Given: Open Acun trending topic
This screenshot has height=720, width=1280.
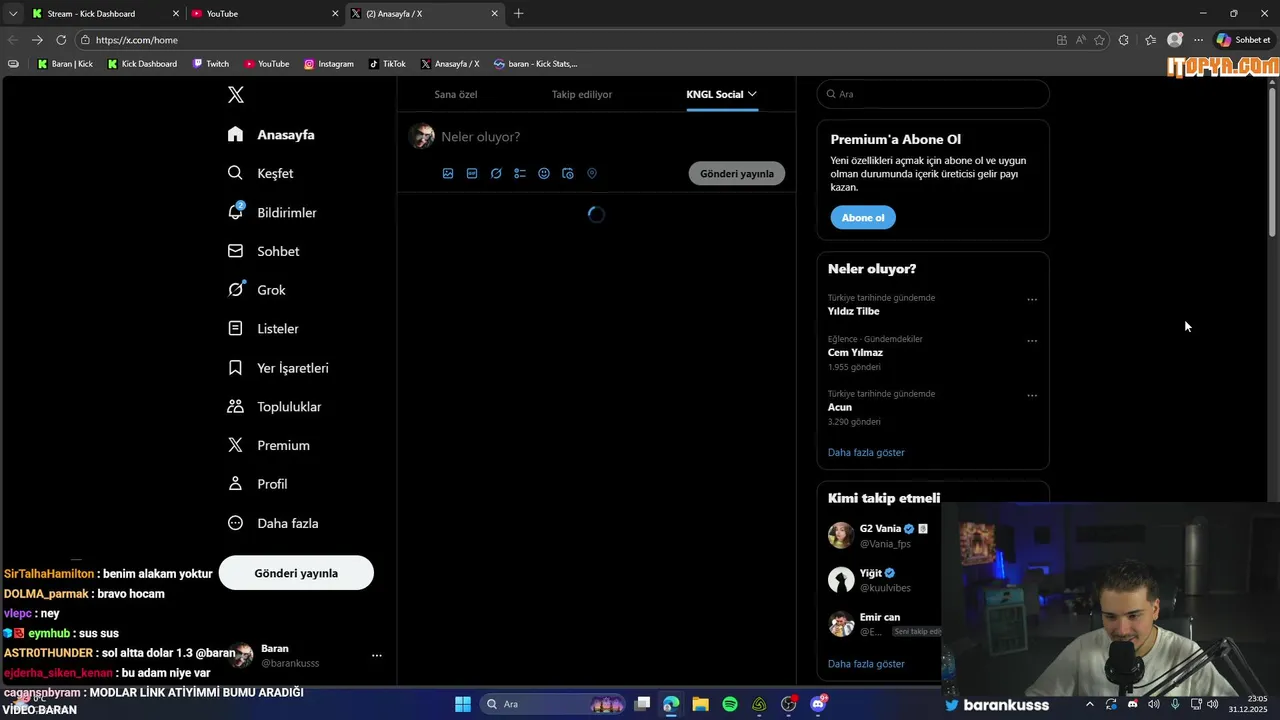Looking at the screenshot, I should 840,407.
